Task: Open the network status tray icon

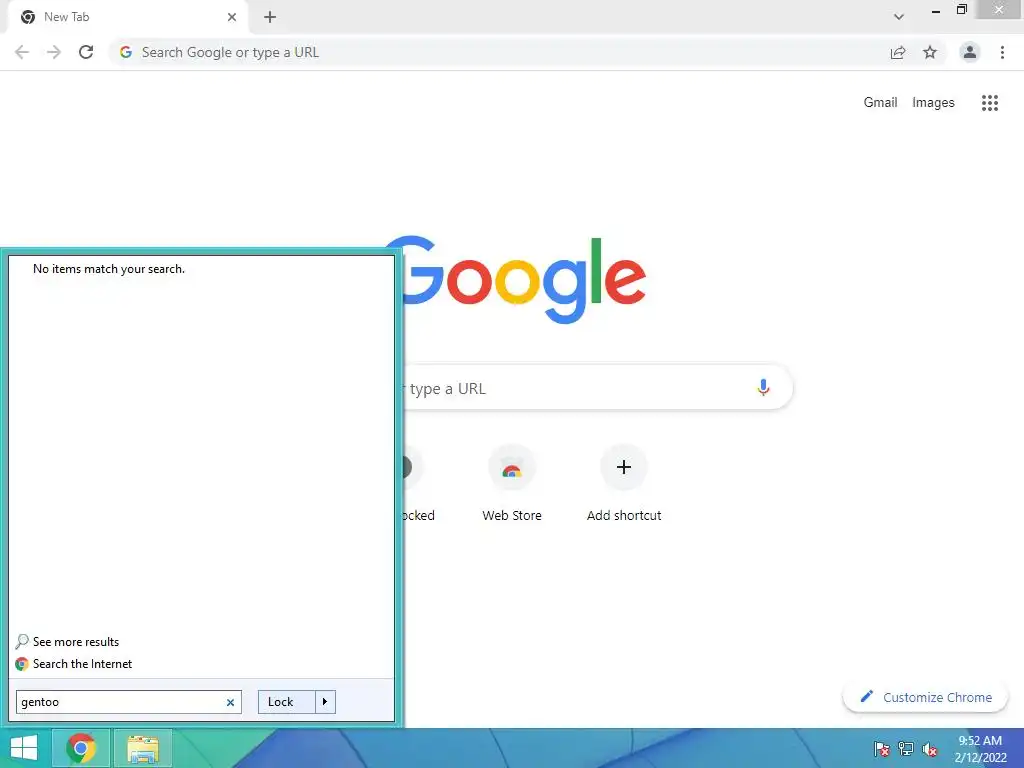Action: [x=906, y=748]
